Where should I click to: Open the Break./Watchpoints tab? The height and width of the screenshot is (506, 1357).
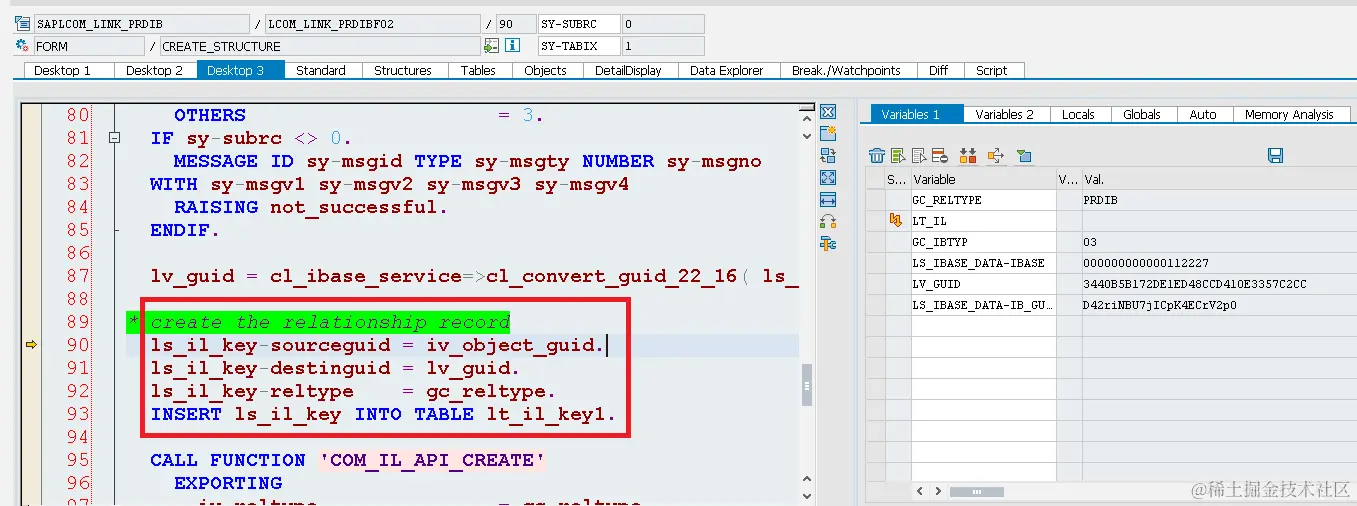click(x=846, y=70)
